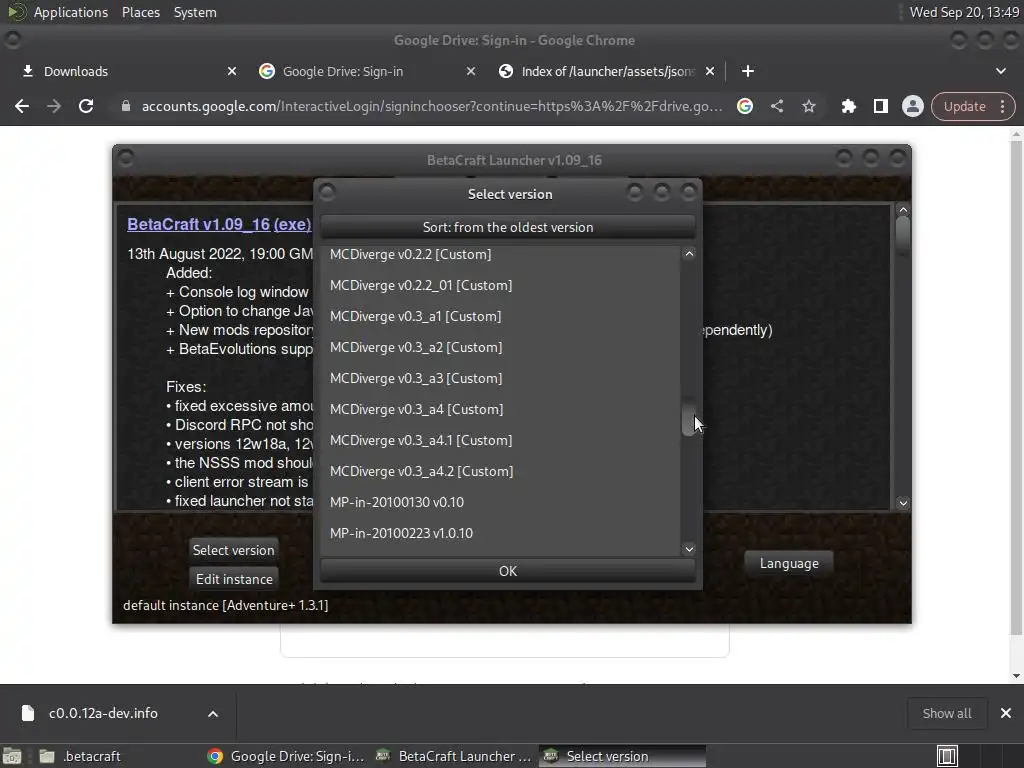The height and width of the screenshot is (768, 1024).
Task: Open the clock Wed Sep 20, 13:49
Action: coord(964,12)
